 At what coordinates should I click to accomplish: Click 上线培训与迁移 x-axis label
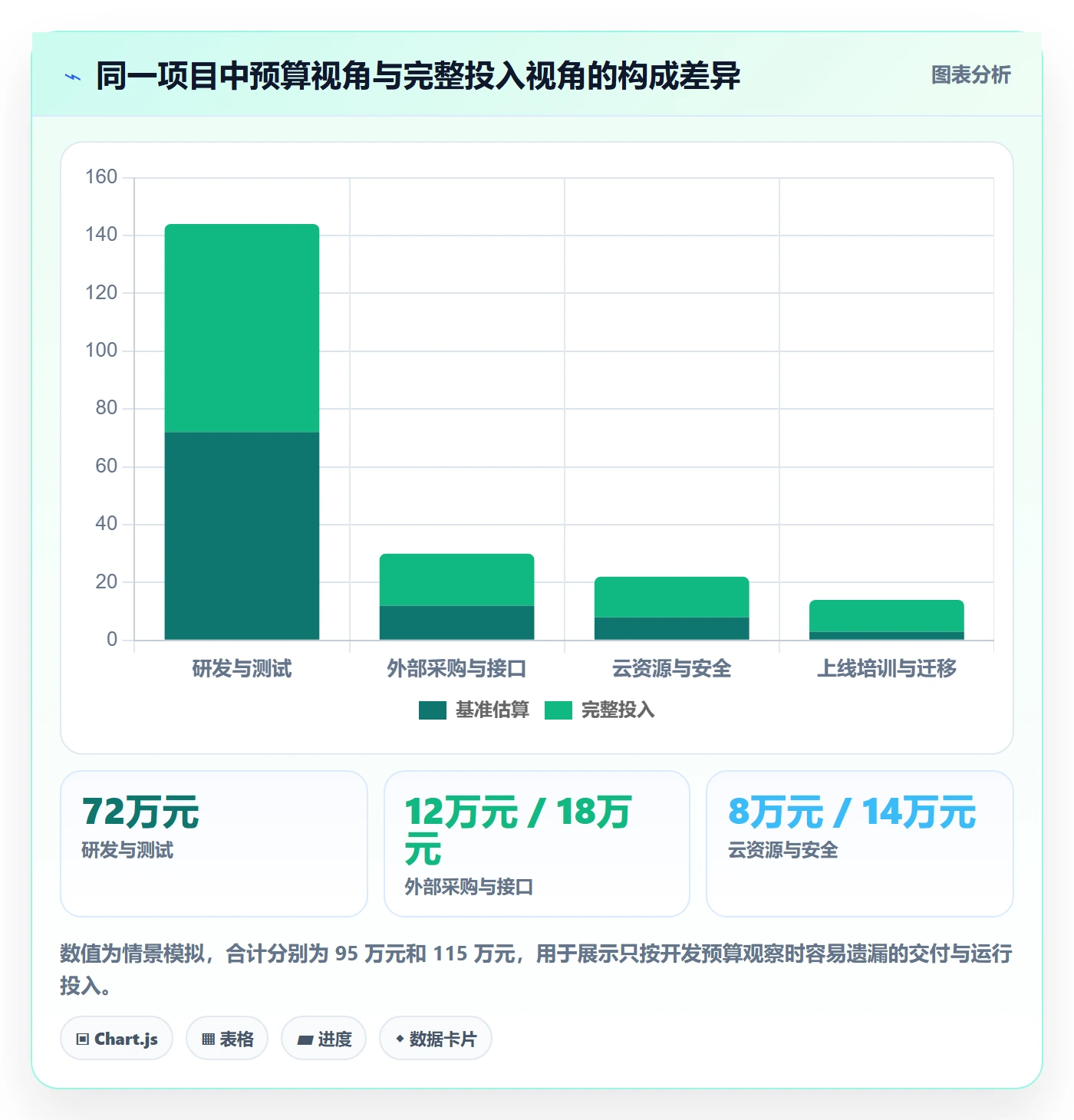pyautogui.click(x=887, y=669)
